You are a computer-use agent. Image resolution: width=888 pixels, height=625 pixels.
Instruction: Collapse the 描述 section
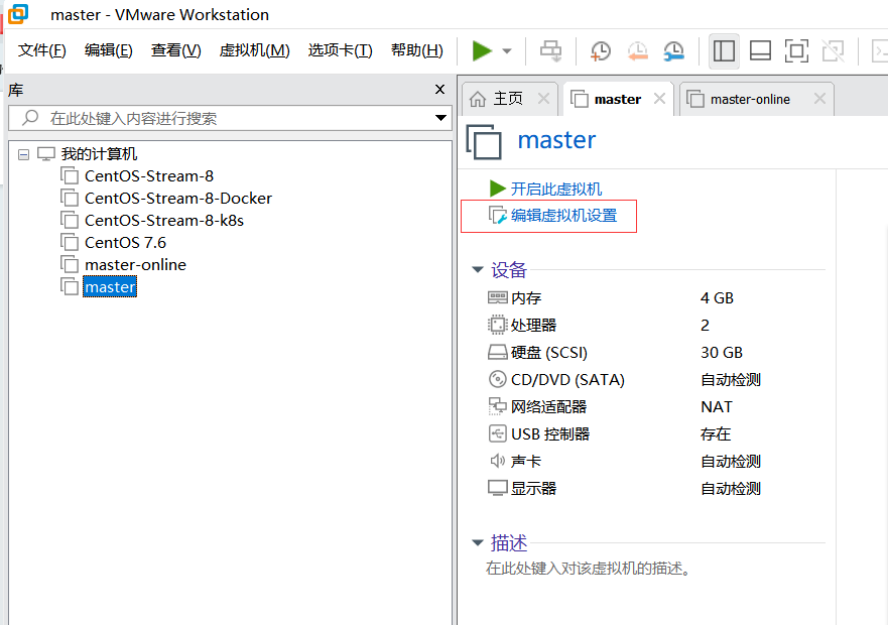click(477, 543)
